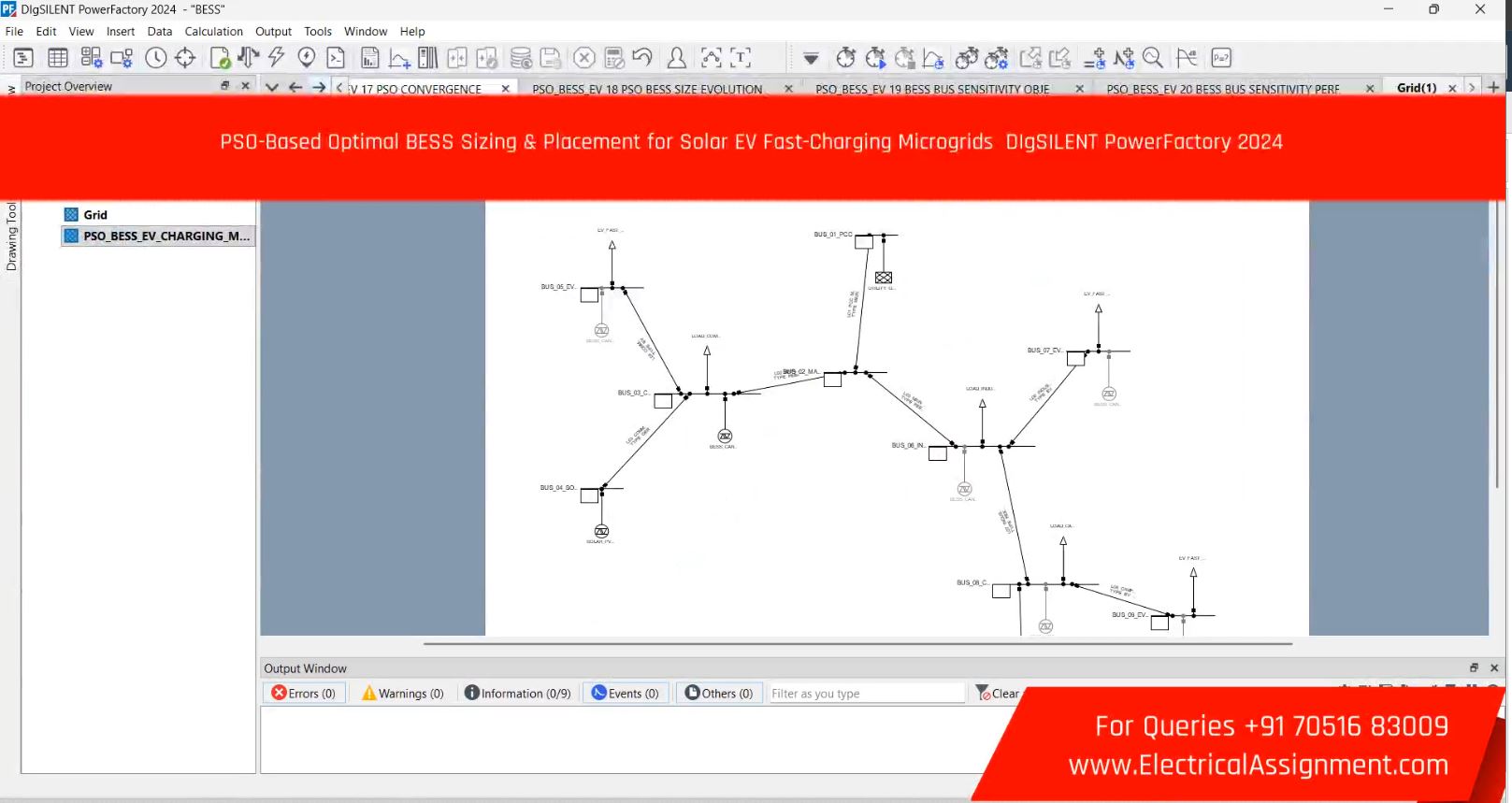The width and height of the screenshot is (1512, 803).
Task: Click the circled X break icon
Action: pos(584,58)
